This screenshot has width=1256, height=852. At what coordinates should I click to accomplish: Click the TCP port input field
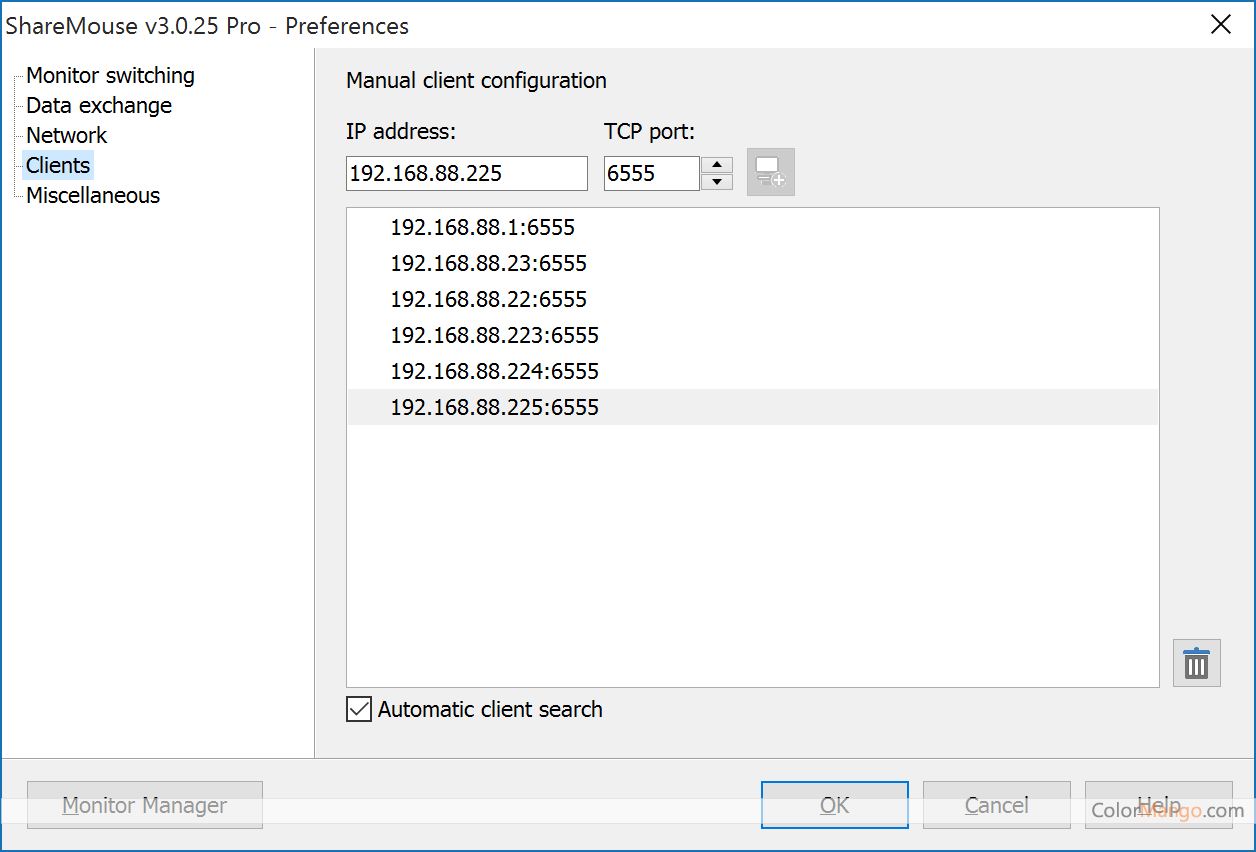coord(651,173)
